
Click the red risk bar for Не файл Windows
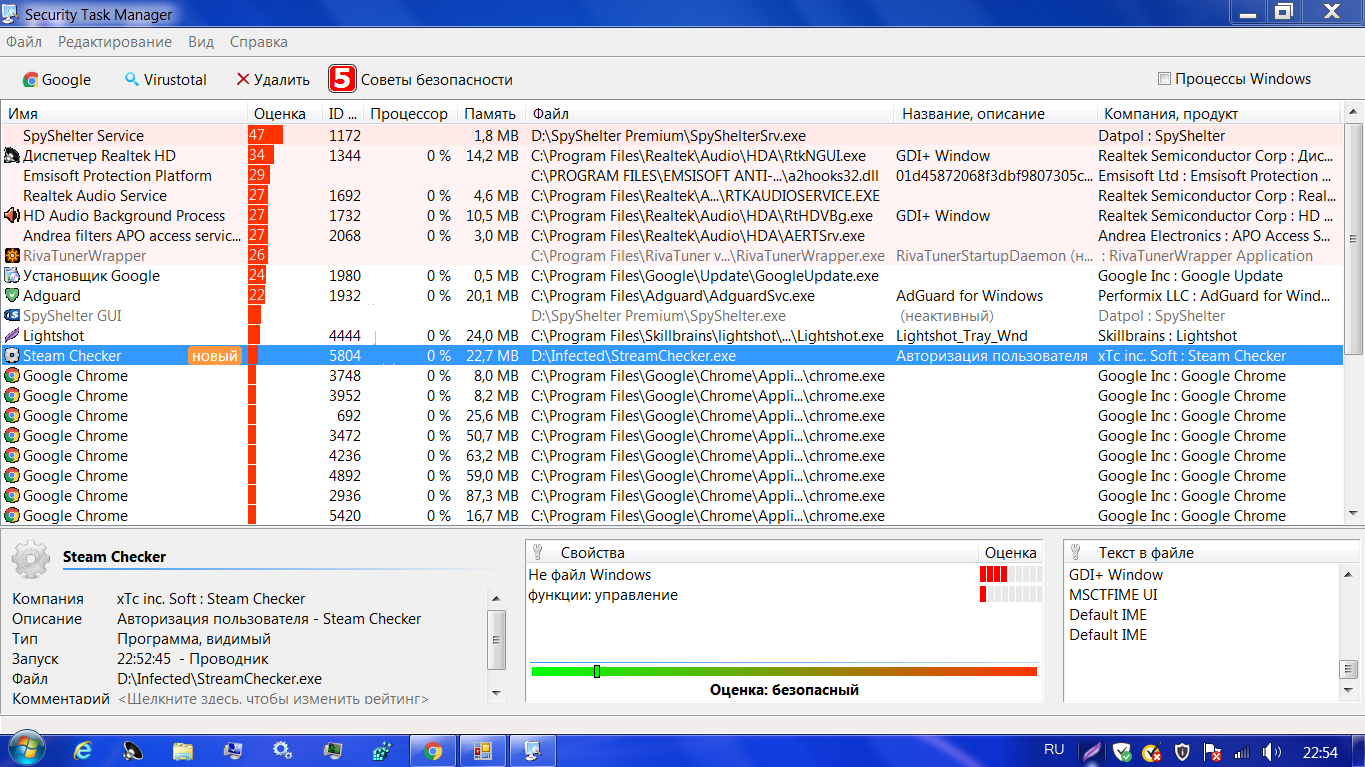pos(1009,575)
